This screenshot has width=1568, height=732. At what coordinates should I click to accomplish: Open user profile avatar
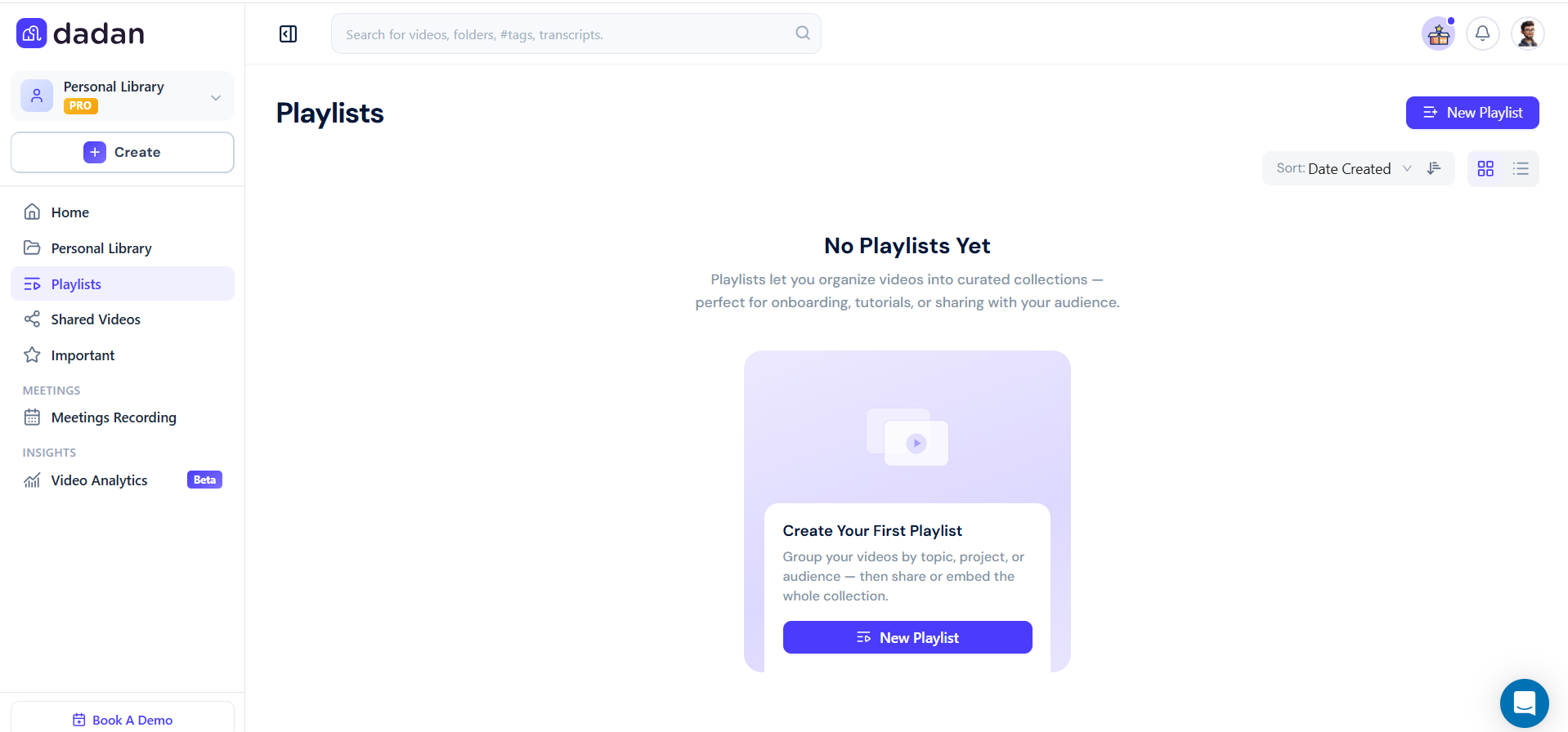tap(1527, 33)
